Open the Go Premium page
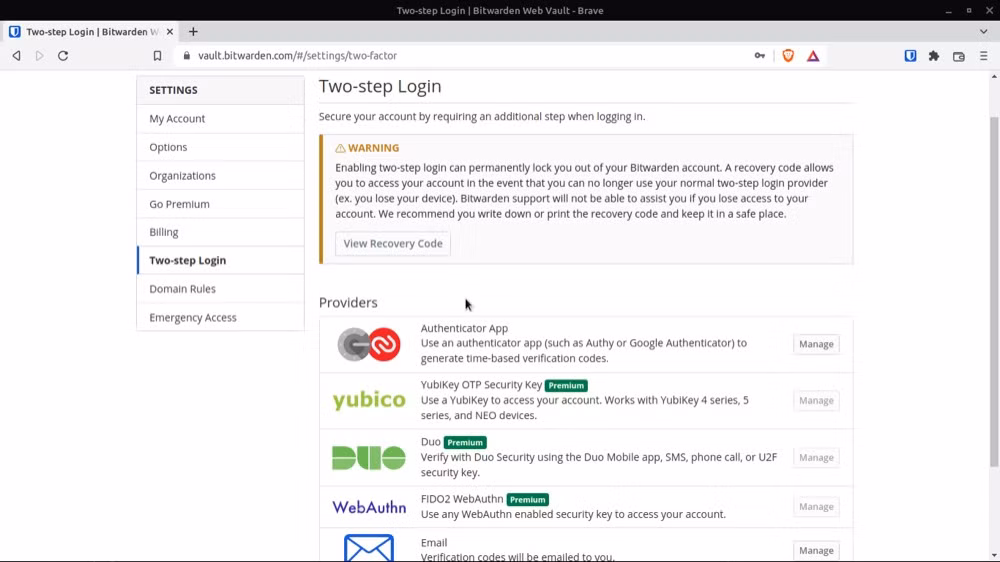The width and height of the screenshot is (1000, 562). click(221, 204)
